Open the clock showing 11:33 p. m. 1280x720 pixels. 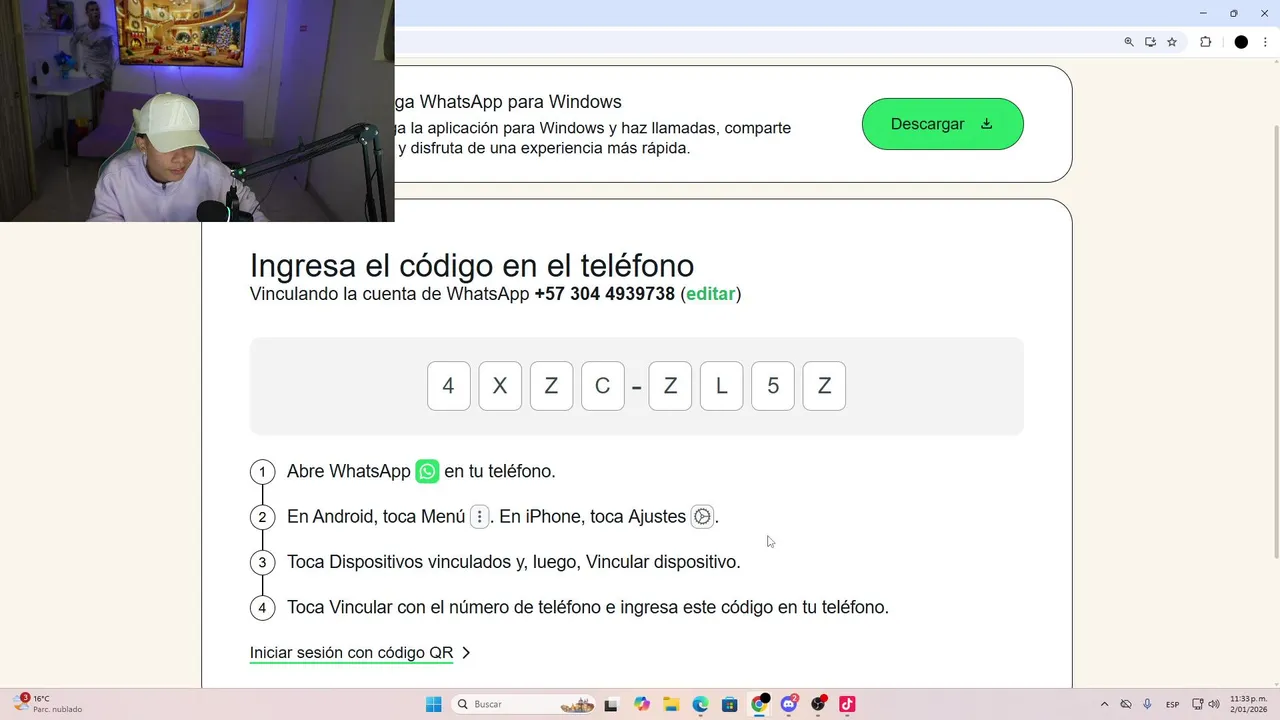1249,704
